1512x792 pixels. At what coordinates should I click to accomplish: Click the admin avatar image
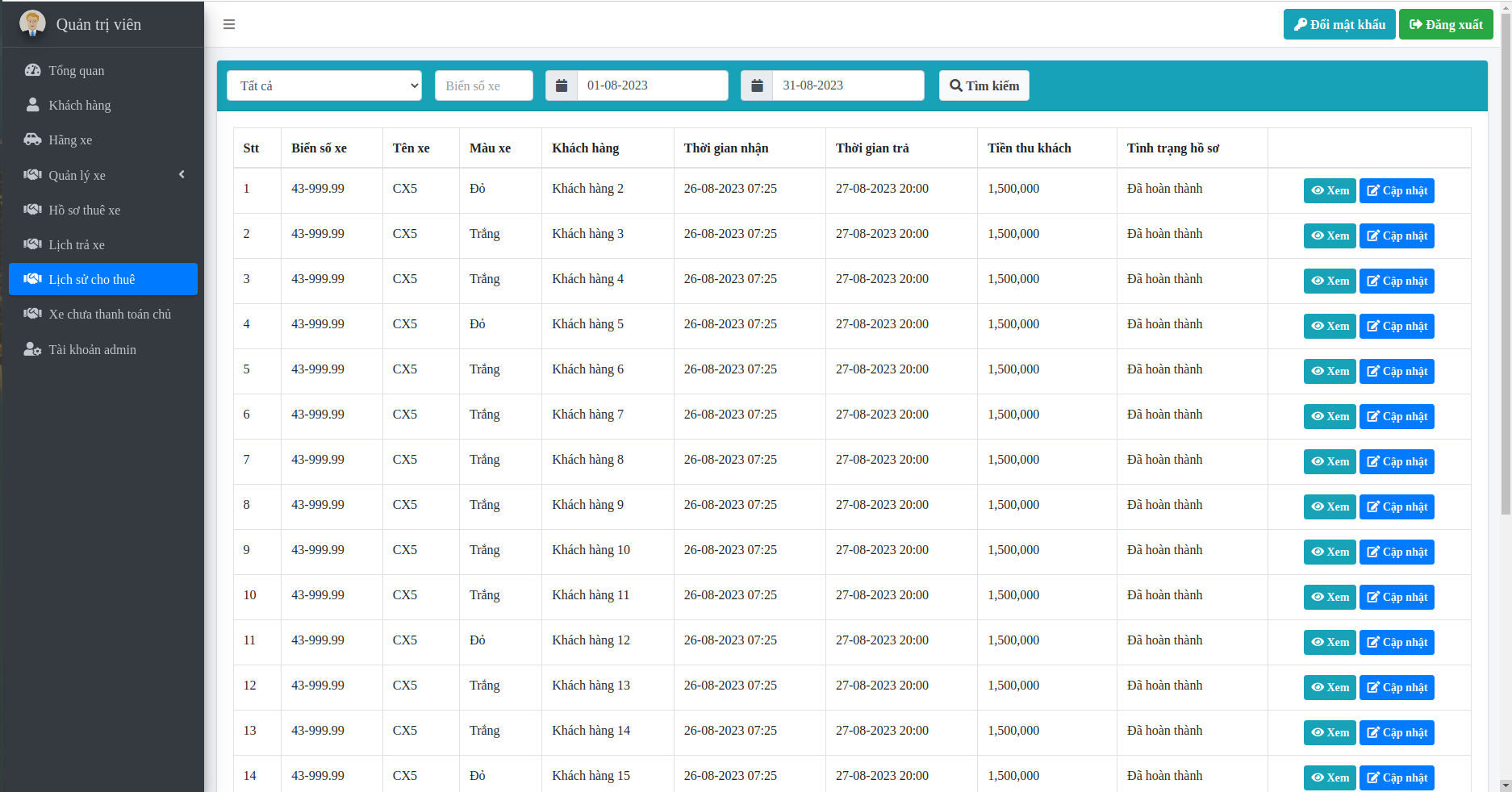[32, 23]
